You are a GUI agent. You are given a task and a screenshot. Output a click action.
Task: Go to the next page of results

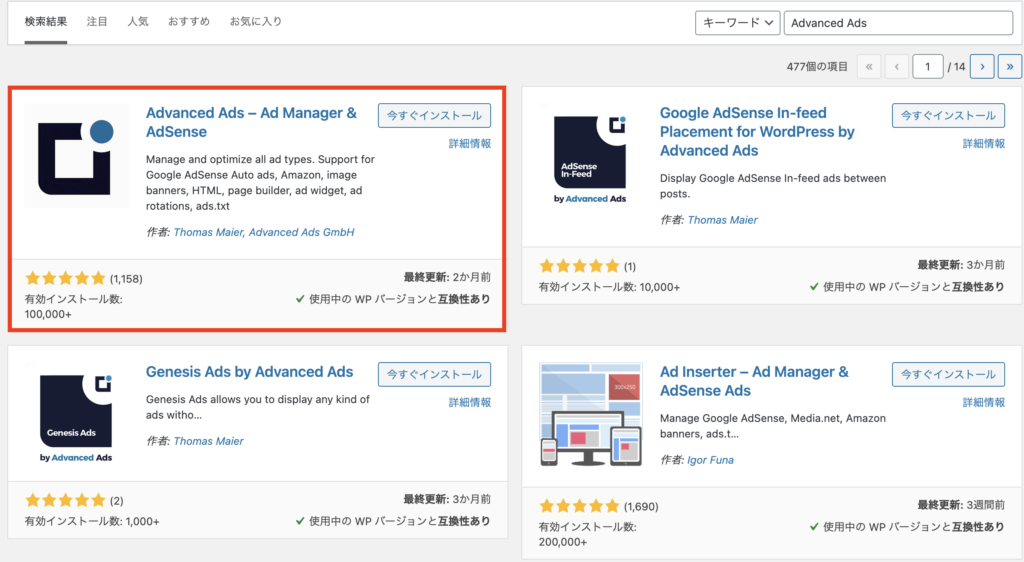pos(982,67)
